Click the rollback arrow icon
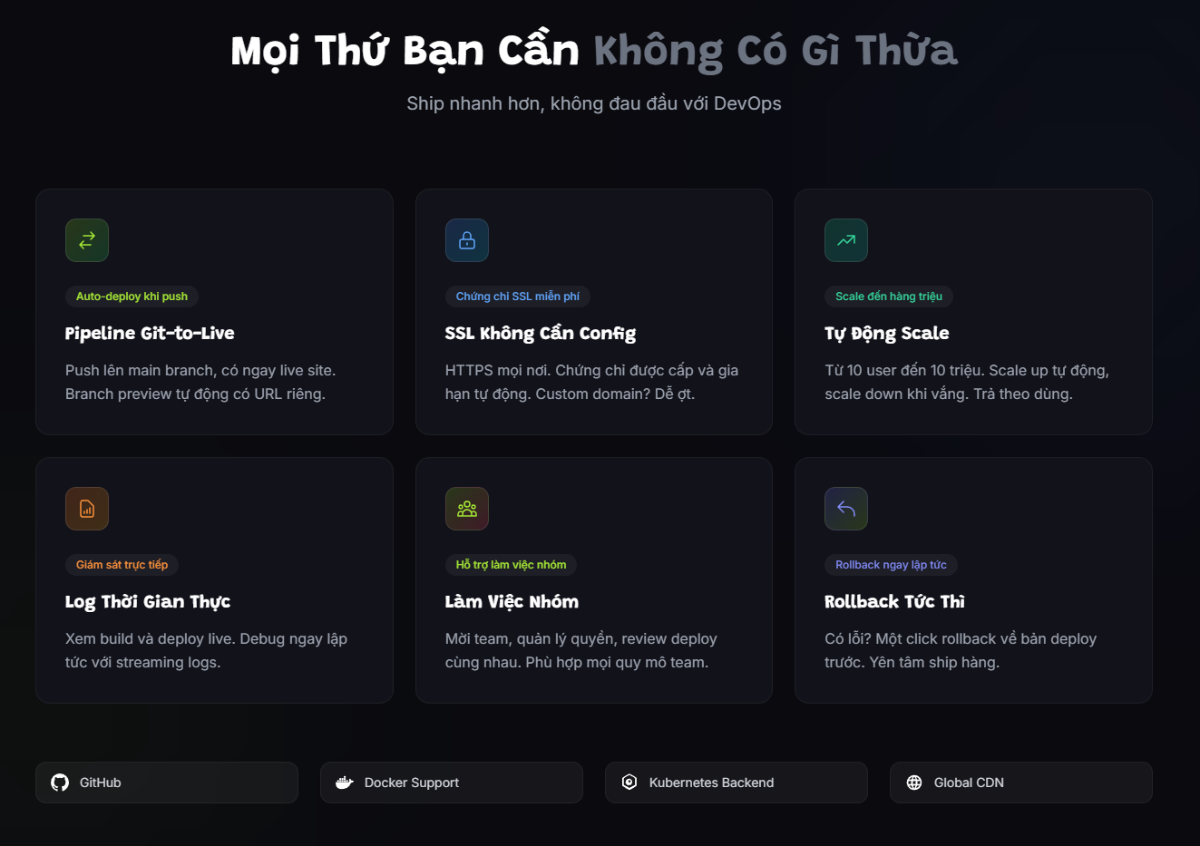 pyautogui.click(x=846, y=509)
